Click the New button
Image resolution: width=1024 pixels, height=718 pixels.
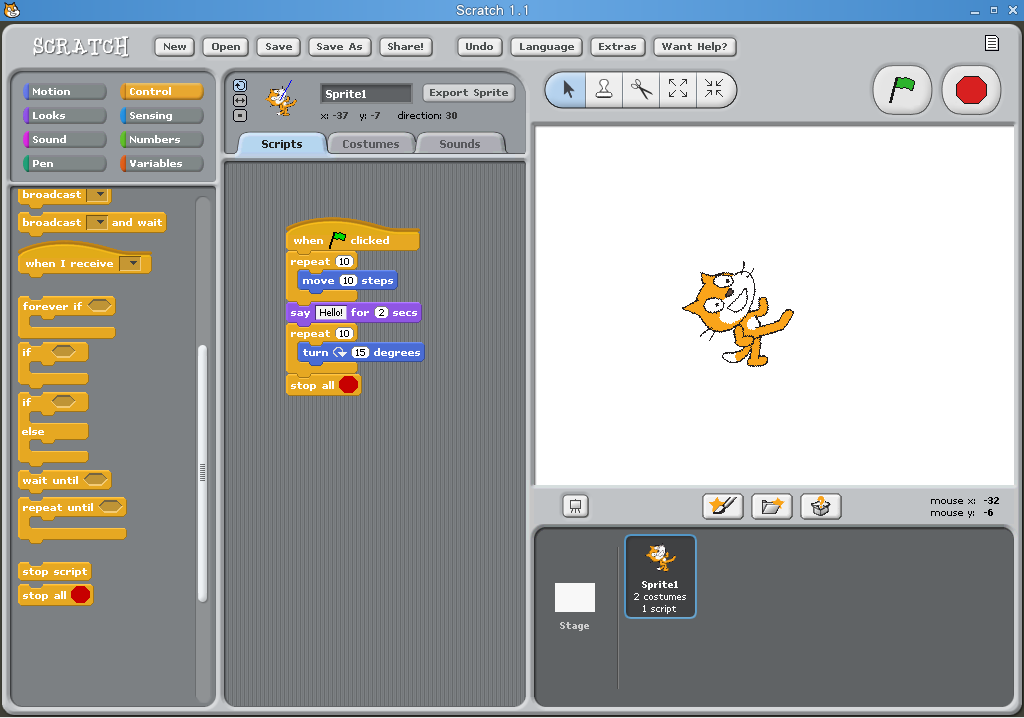pos(174,46)
